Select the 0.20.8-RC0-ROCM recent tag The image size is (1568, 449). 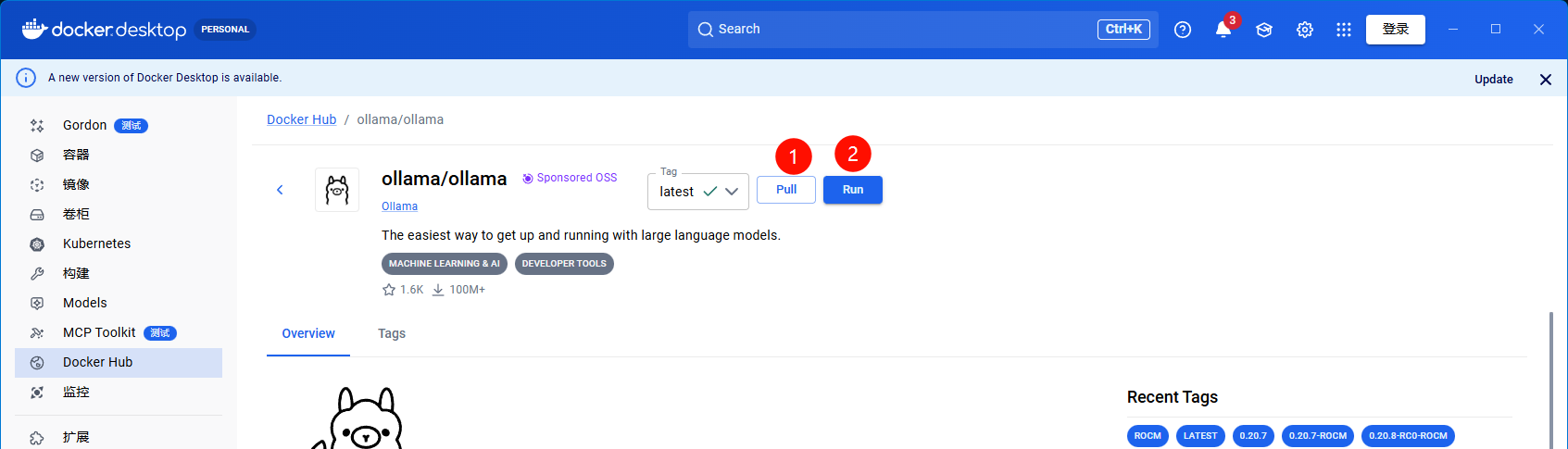click(x=1409, y=436)
